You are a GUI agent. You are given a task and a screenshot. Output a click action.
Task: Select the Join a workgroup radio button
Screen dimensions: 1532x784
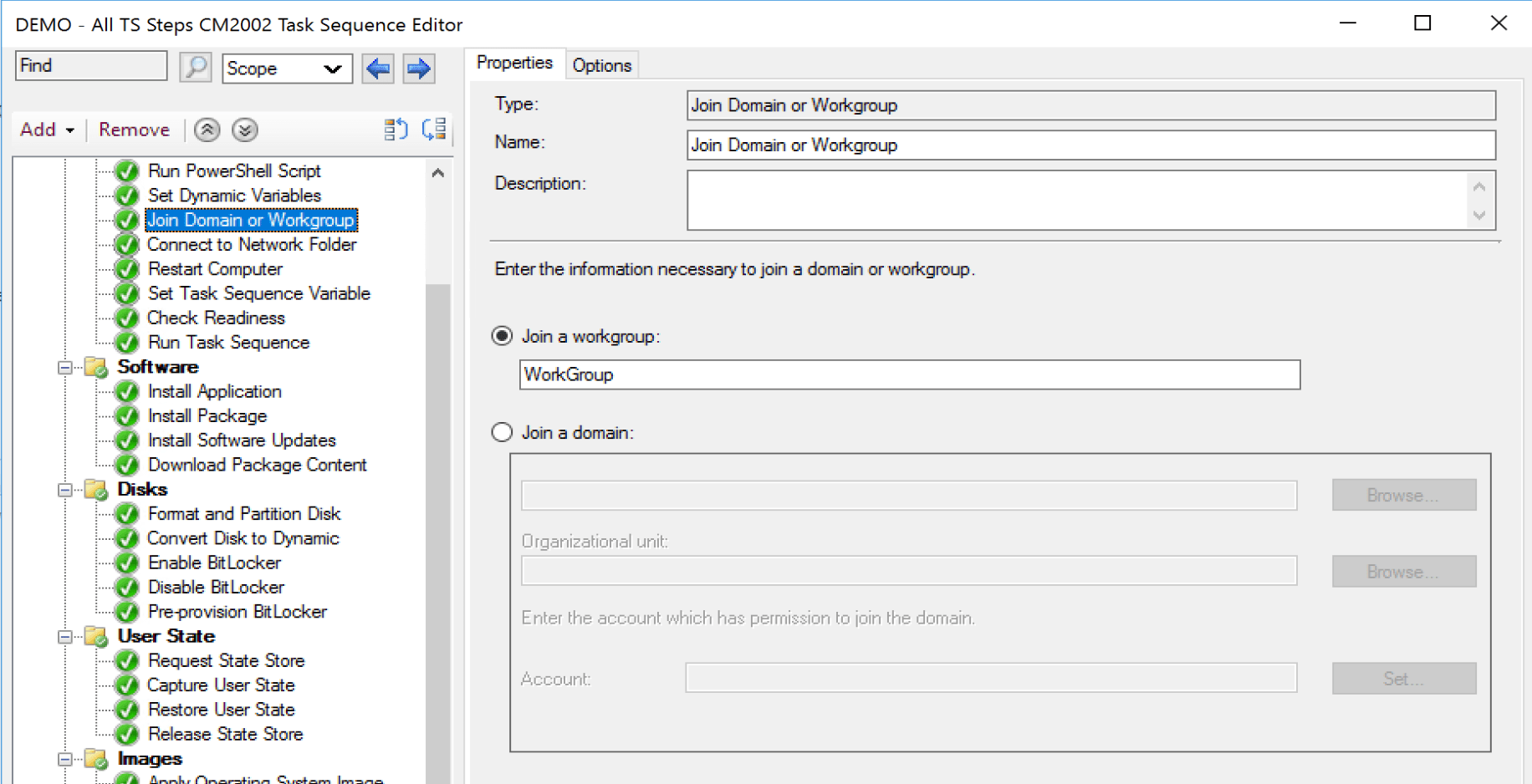click(501, 335)
